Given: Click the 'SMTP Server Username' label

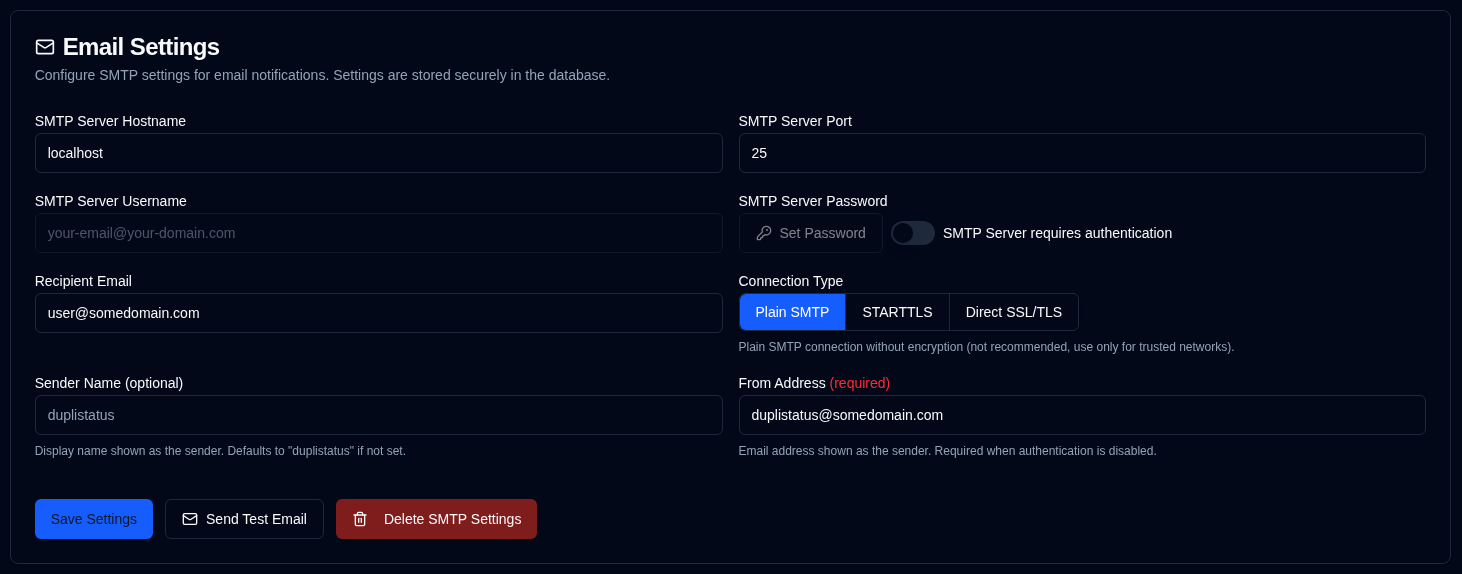Looking at the screenshot, I should pyautogui.click(x=111, y=201).
